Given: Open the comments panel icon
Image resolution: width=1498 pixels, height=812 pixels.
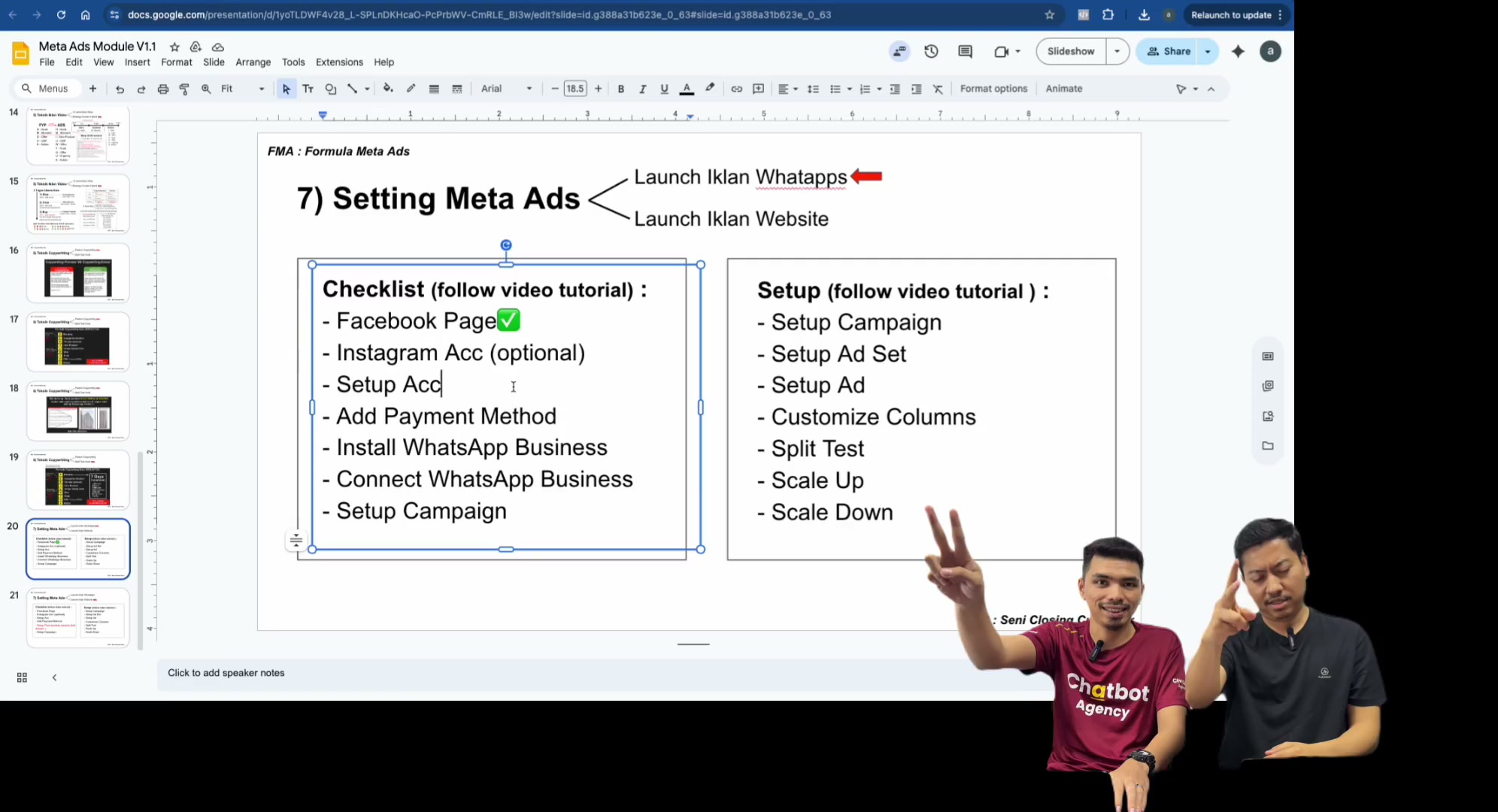Looking at the screenshot, I should click(x=965, y=51).
